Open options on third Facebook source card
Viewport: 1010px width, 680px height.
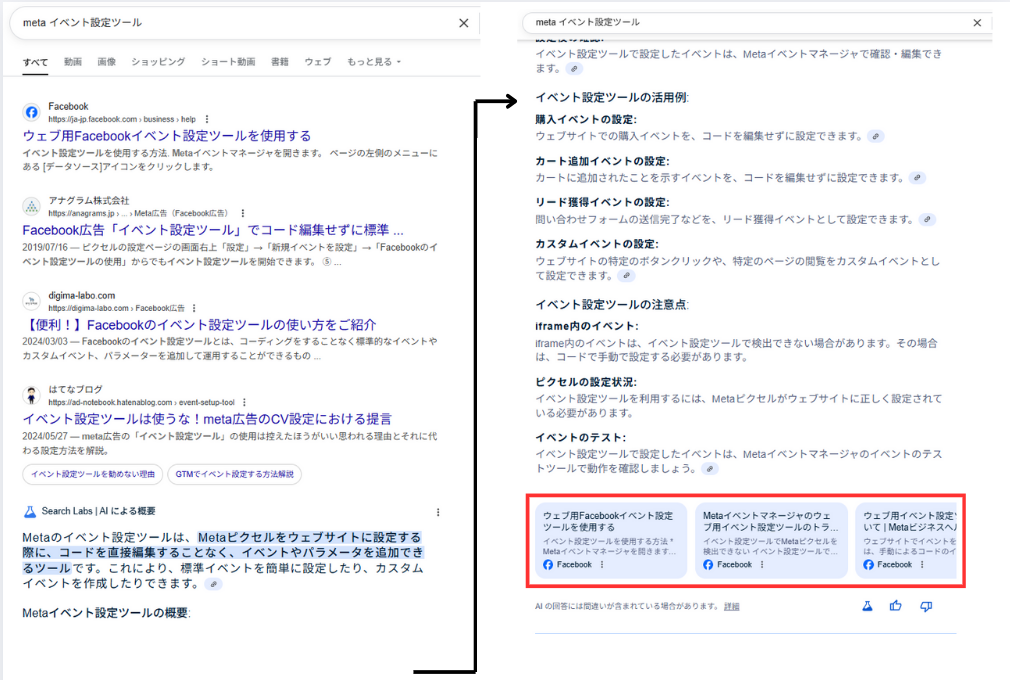[922, 565]
